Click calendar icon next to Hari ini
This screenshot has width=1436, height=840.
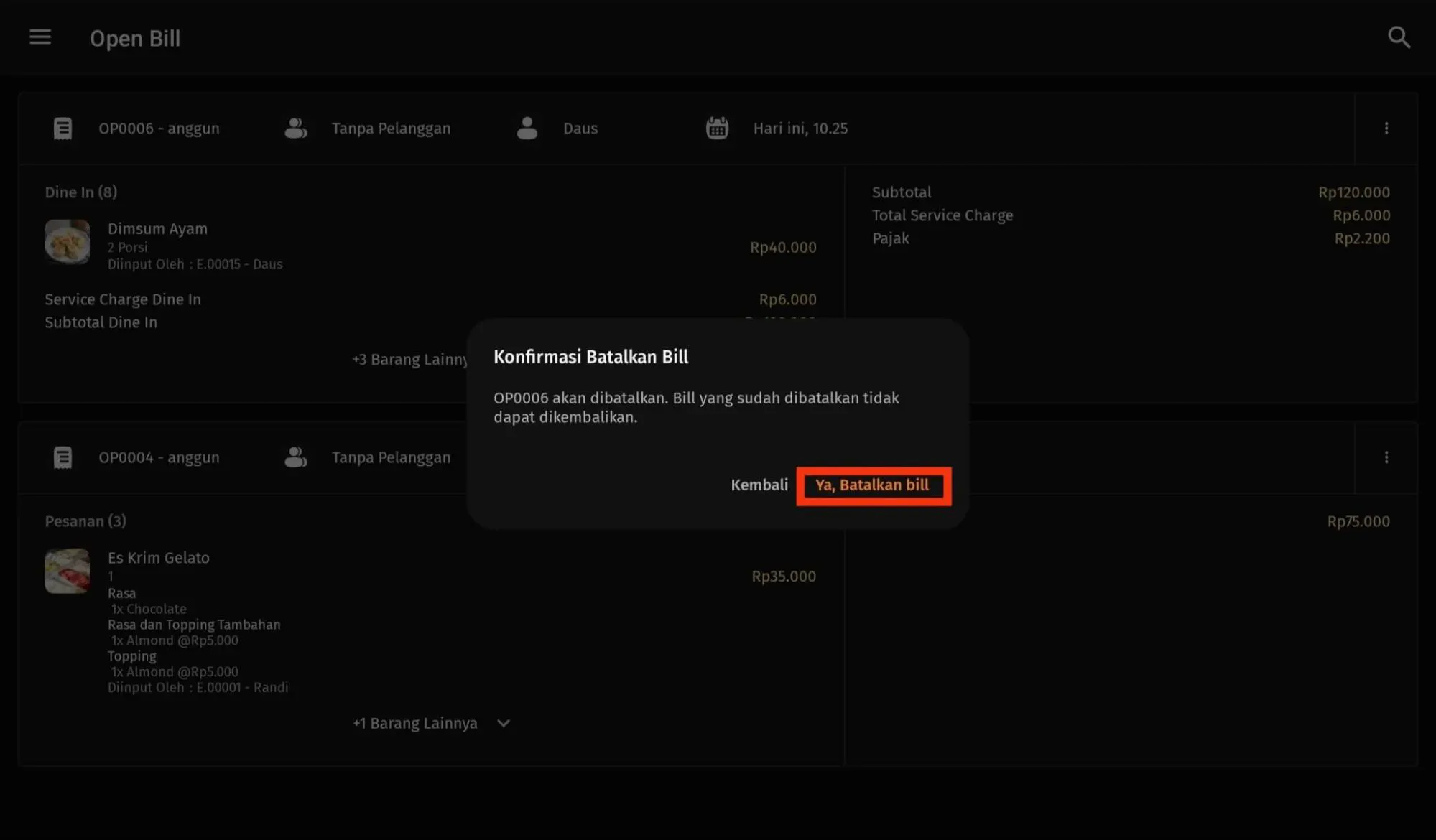[717, 129]
